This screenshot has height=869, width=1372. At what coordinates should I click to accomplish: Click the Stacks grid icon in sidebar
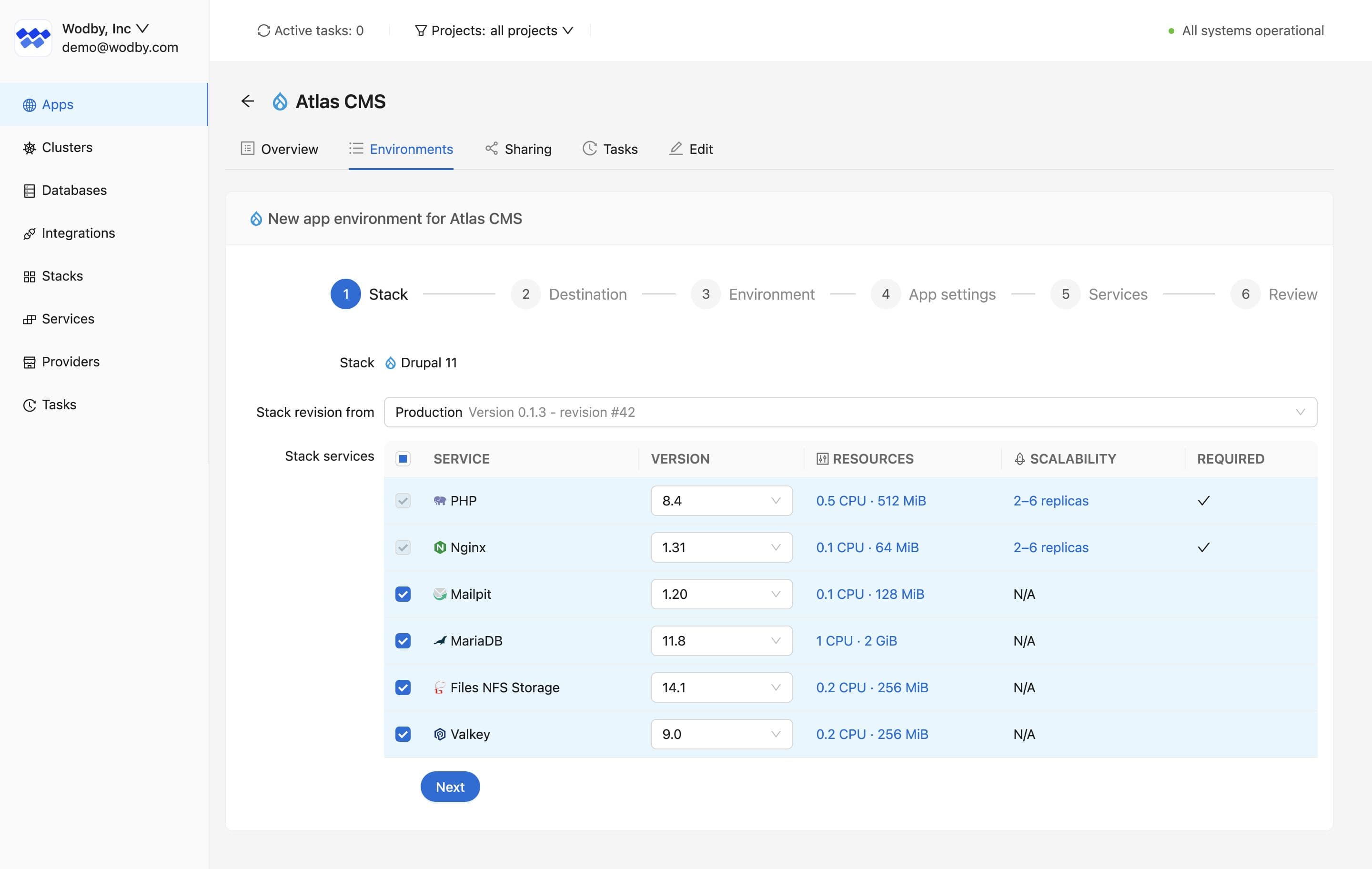pos(29,276)
